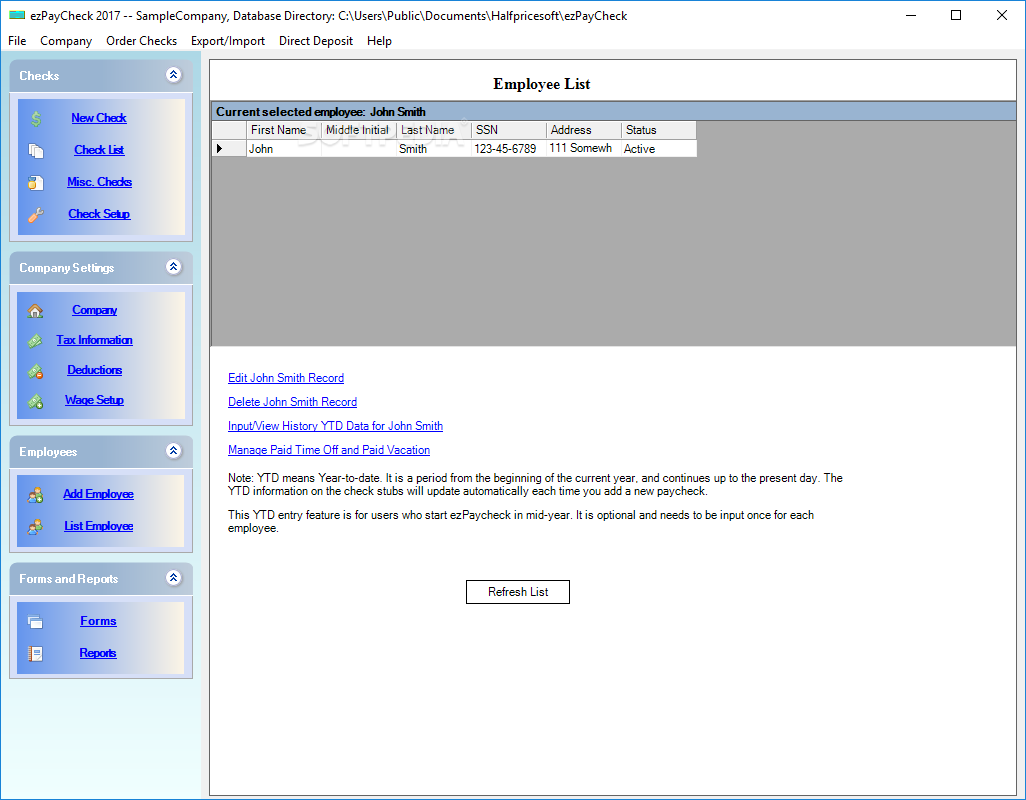
Task: Sort by Last Name column header
Action: click(x=434, y=130)
